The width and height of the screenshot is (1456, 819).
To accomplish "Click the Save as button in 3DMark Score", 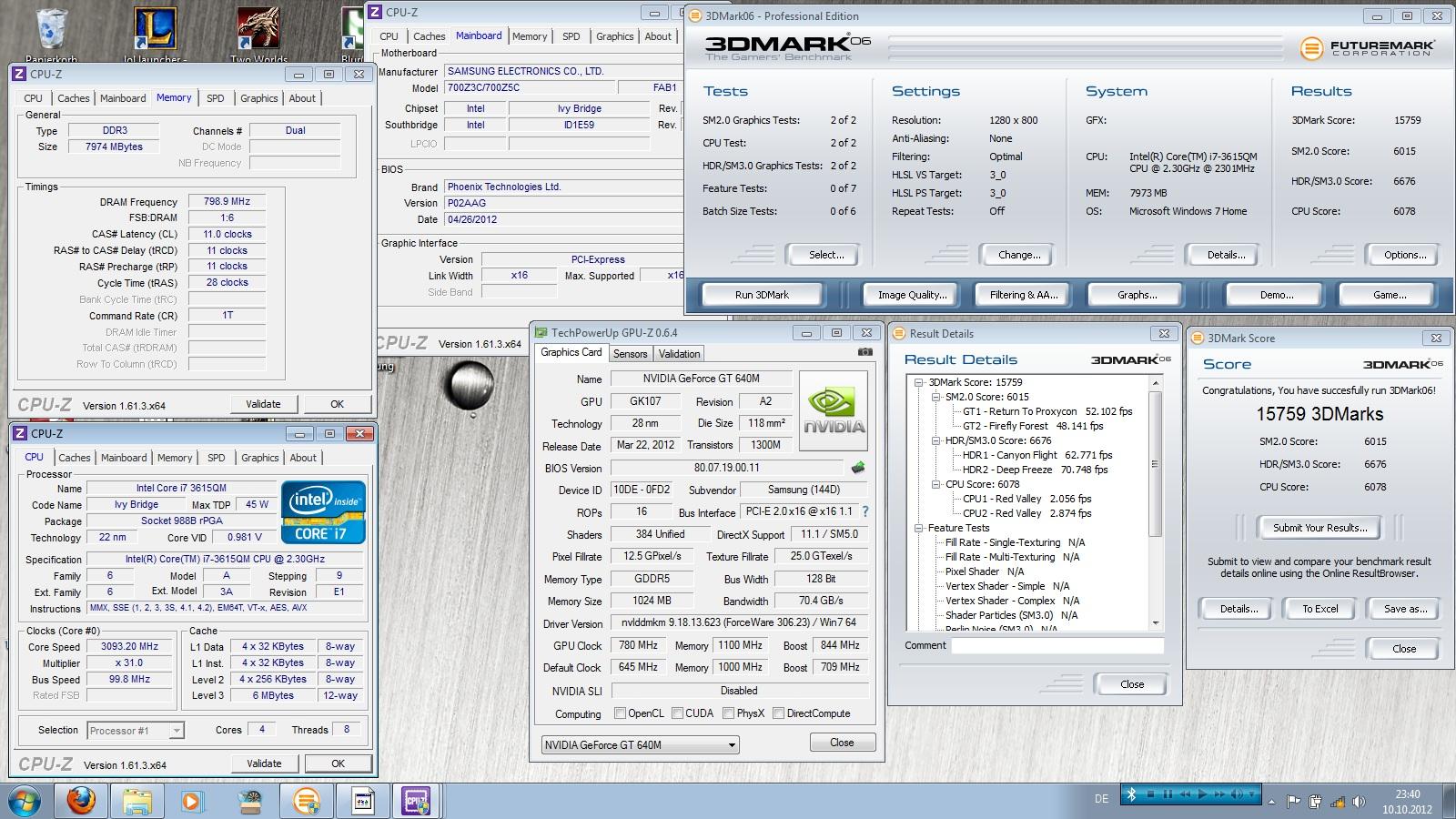I will [1405, 609].
